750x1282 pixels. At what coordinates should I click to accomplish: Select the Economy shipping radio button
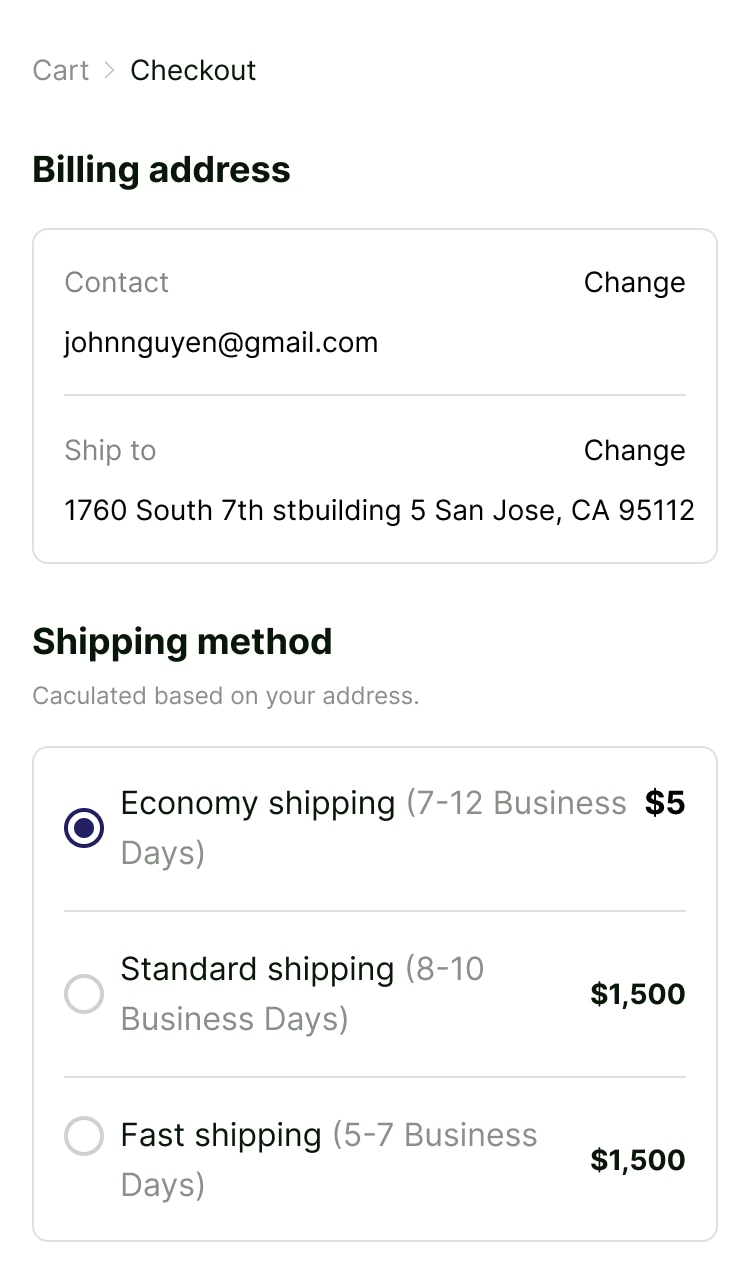(x=84, y=828)
